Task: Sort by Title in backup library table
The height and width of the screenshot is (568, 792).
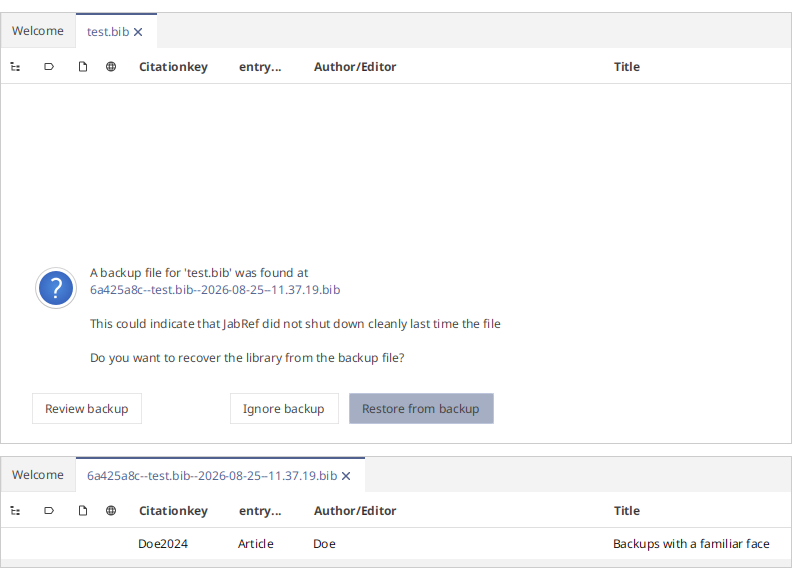Action: click(627, 510)
